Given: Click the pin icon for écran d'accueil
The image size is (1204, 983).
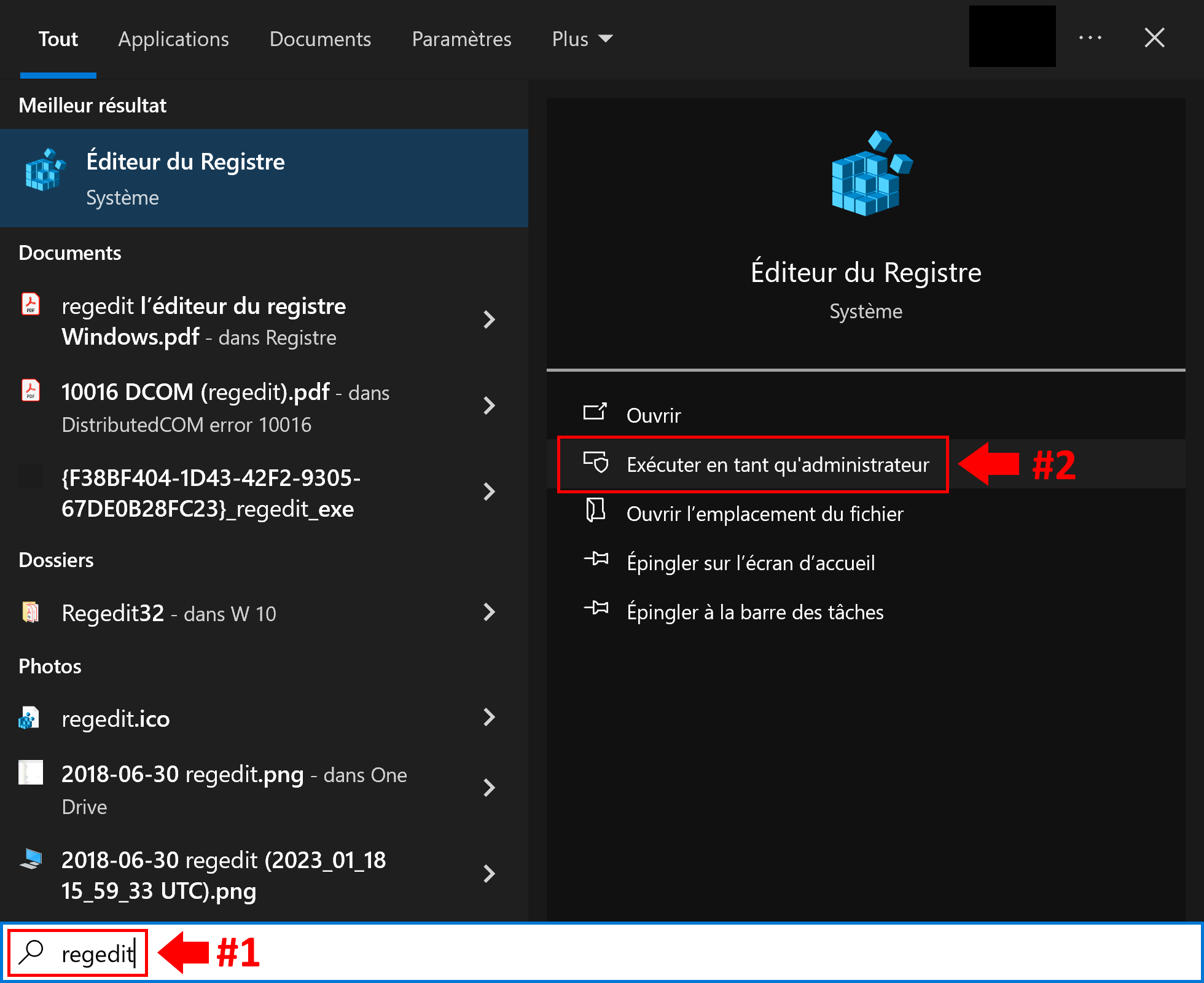Looking at the screenshot, I should tap(596, 559).
